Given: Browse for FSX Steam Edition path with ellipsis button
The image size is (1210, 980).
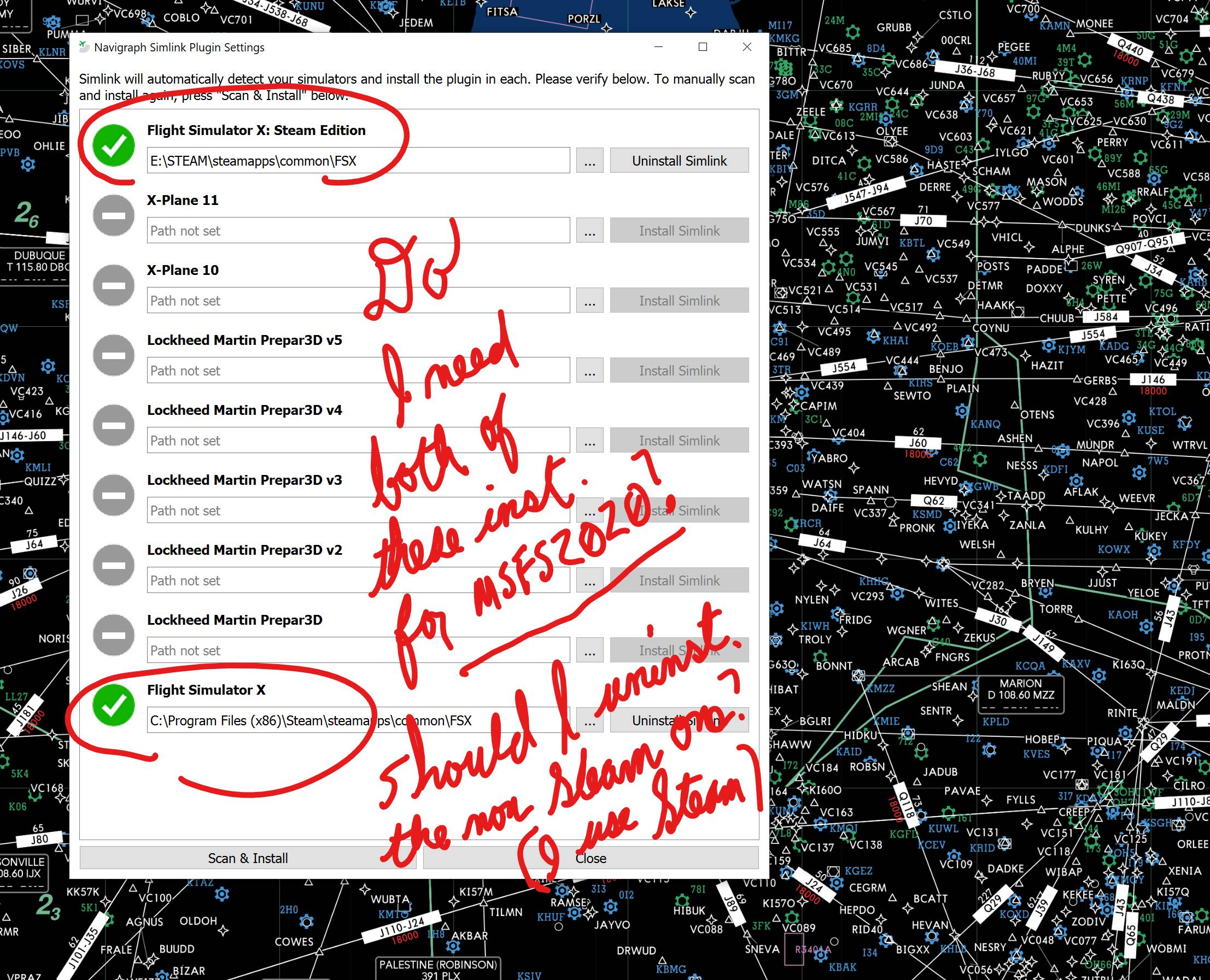Looking at the screenshot, I should click(589, 161).
